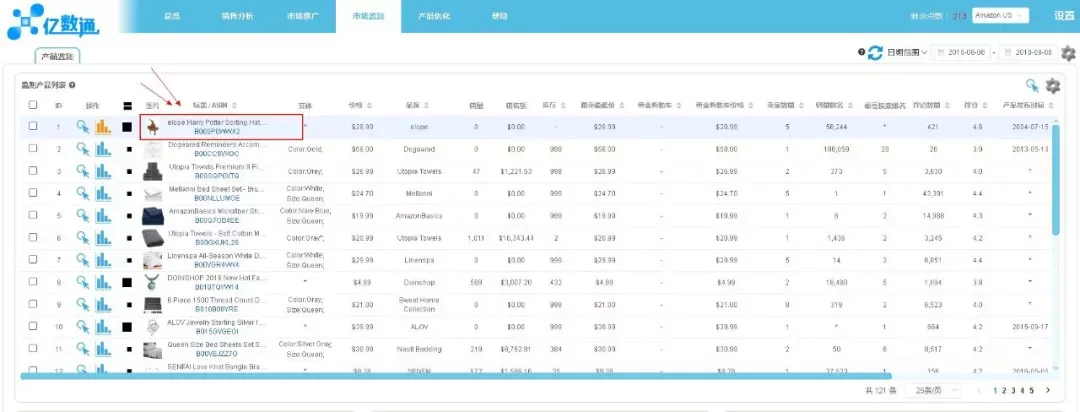Image resolution: width=1080 pixels, height=412 pixels.
Task: Click the analyze cursor icon in row 1
Action: (x=83, y=126)
